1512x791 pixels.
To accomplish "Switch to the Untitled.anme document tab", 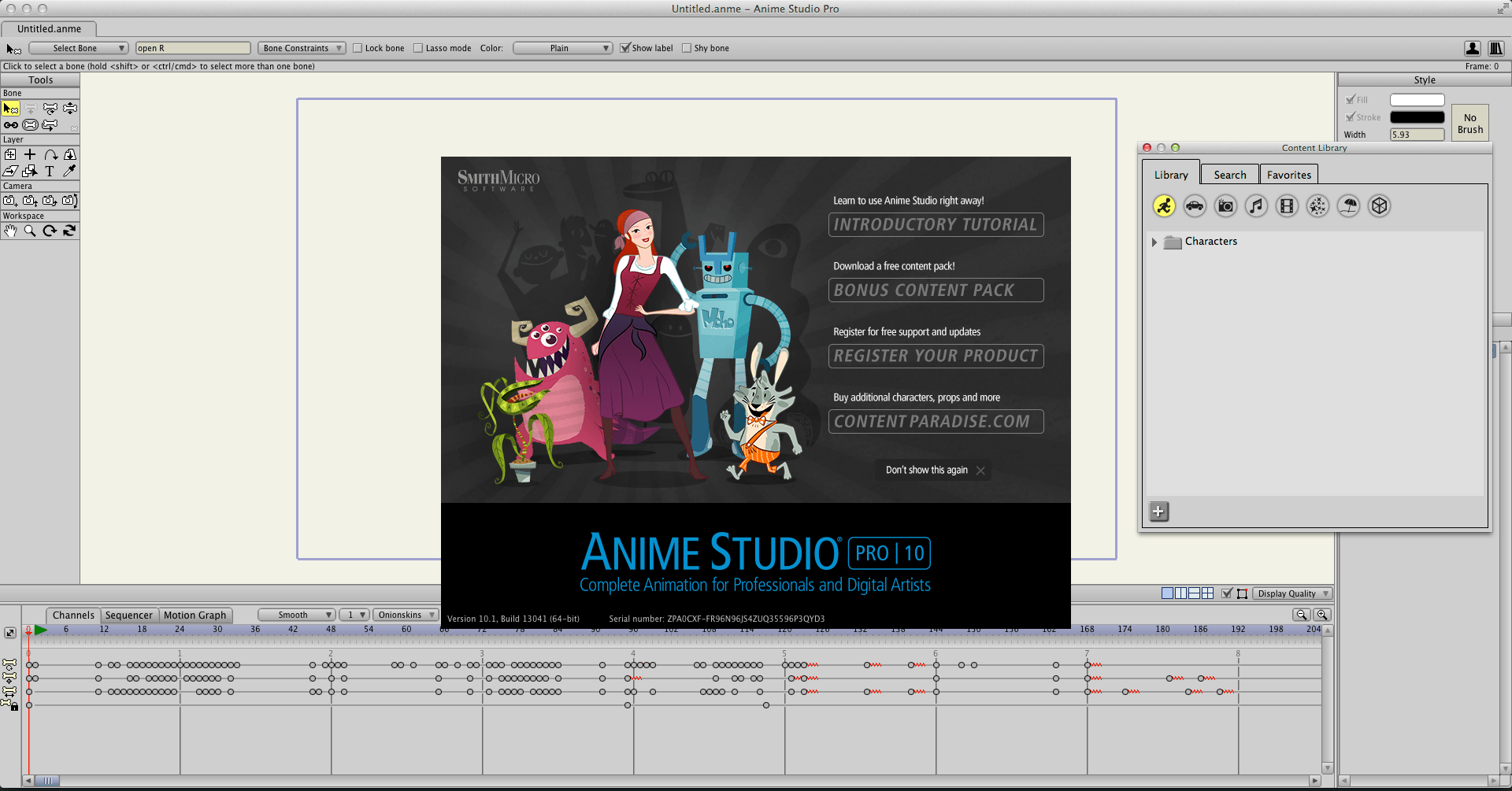I will pyautogui.click(x=49, y=29).
